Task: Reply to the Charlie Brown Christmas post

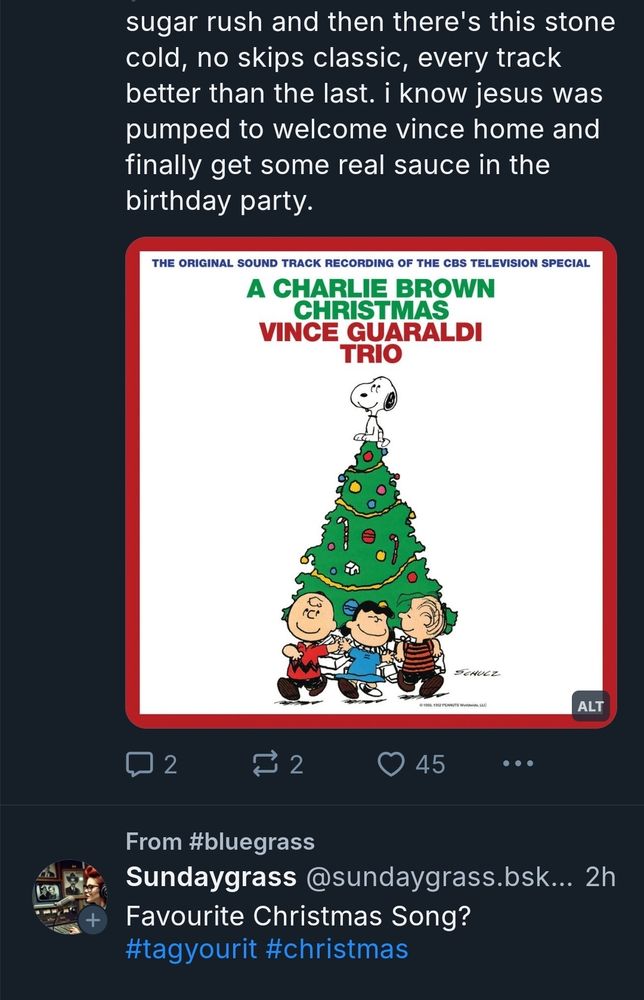Action: click(137, 765)
